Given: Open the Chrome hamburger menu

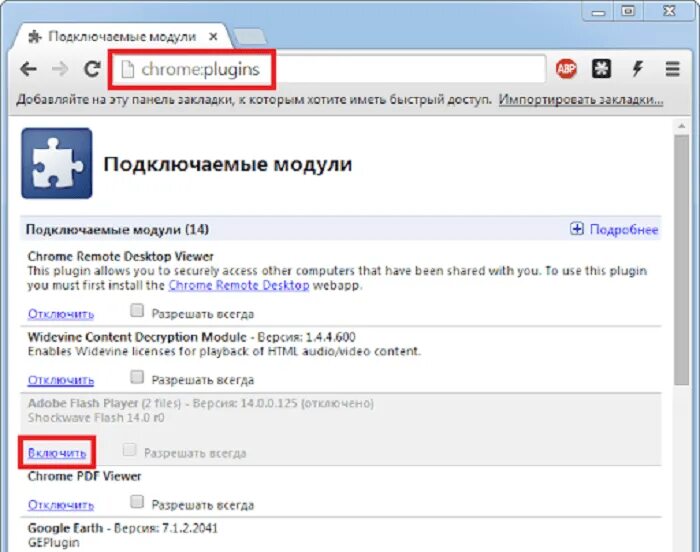Looking at the screenshot, I should [x=672, y=69].
